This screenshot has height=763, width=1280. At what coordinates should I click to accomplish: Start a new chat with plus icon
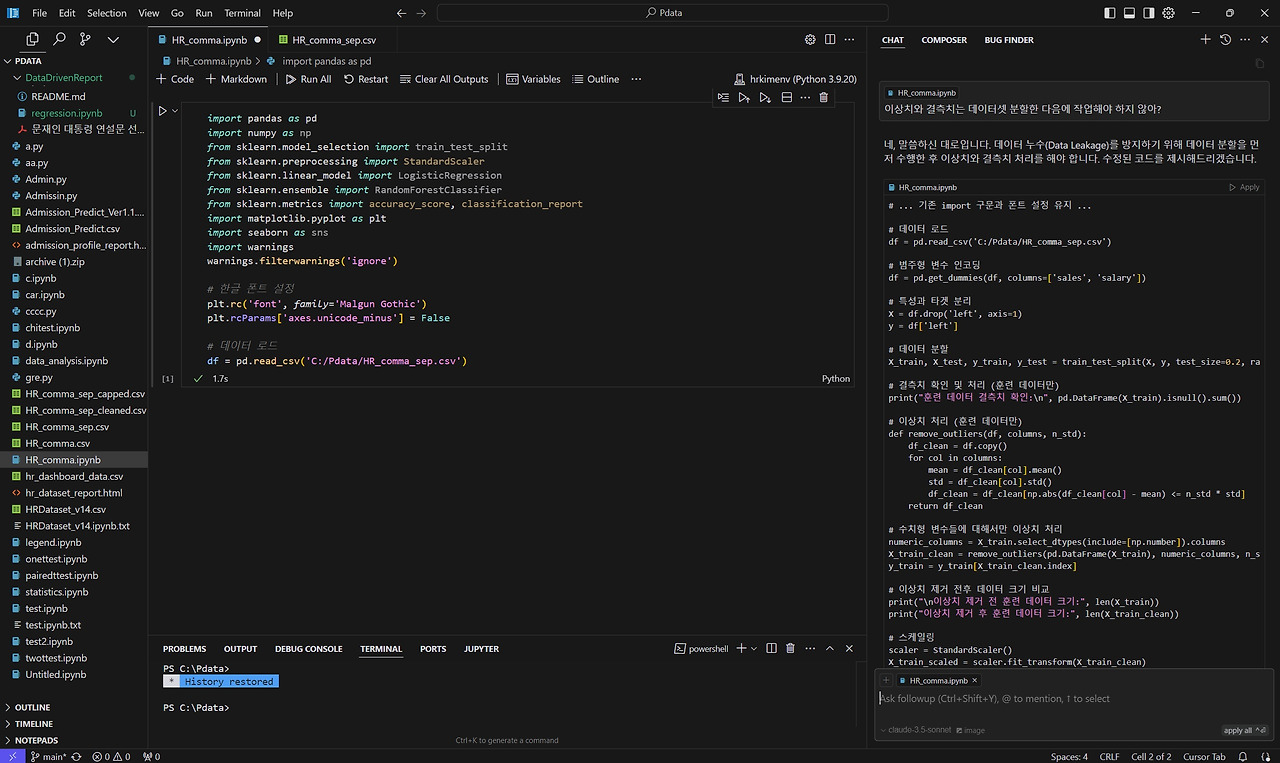click(x=1205, y=40)
